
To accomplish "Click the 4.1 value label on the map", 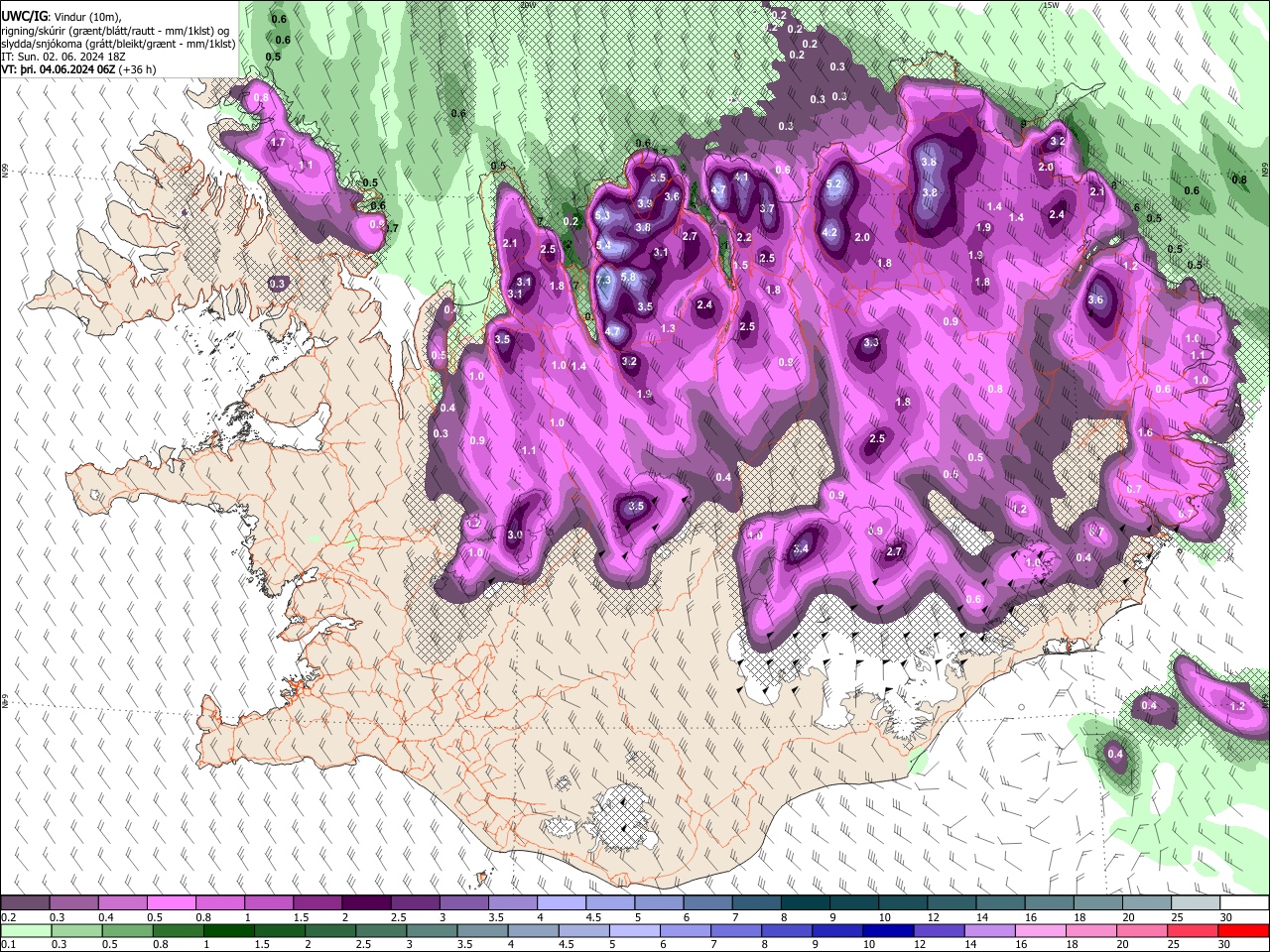I will tap(741, 178).
